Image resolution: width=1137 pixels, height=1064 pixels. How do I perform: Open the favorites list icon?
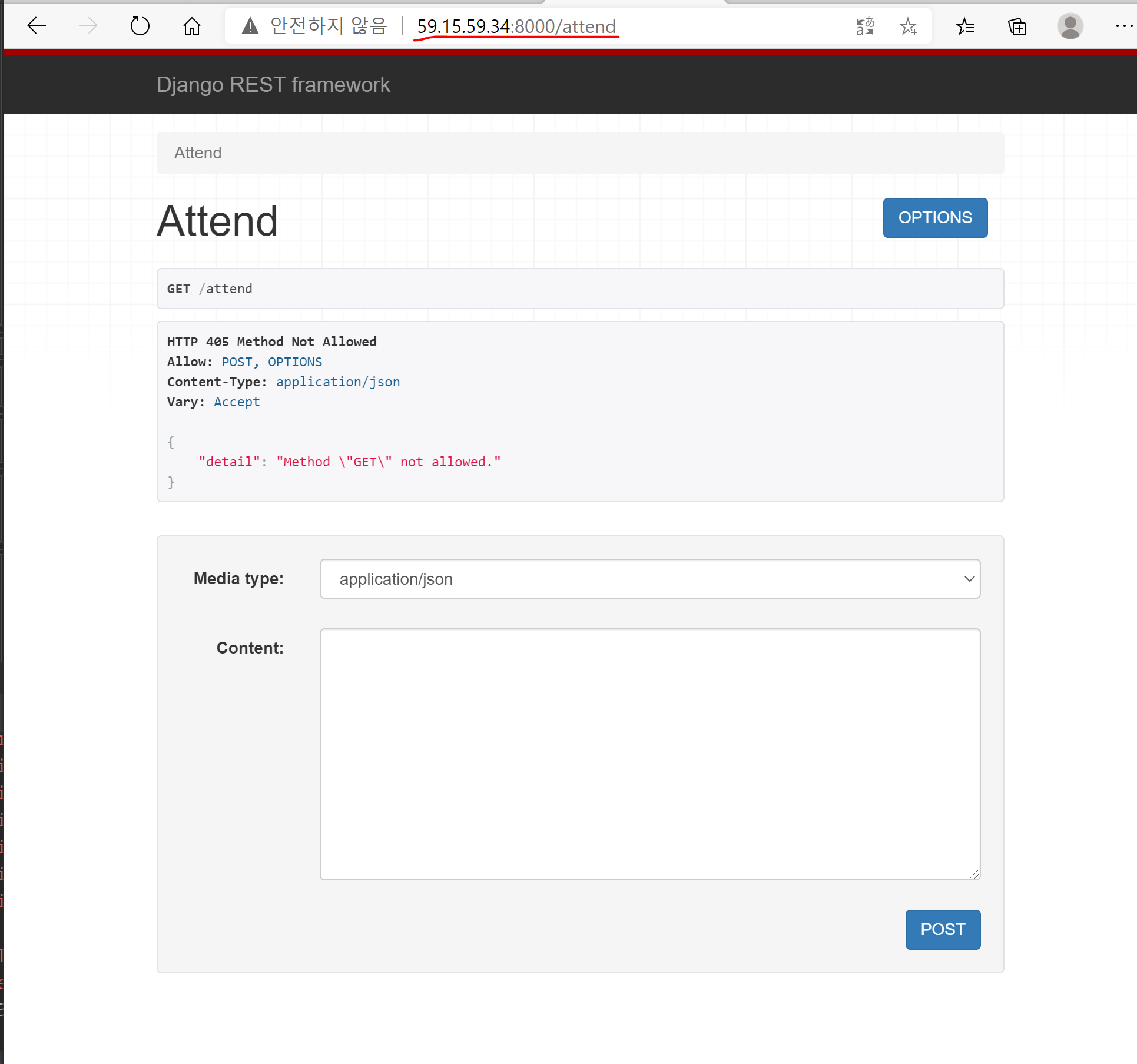pos(965,26)
